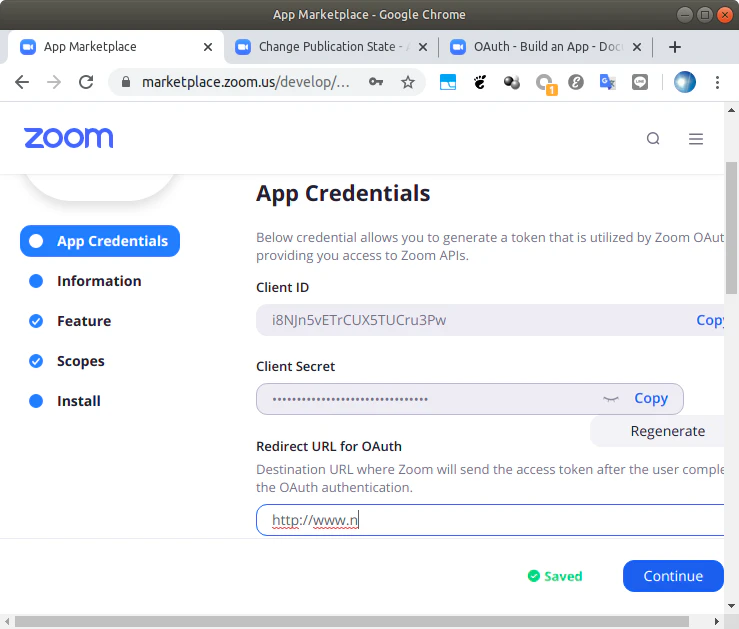This screenshot has height=629, width=739.
Task: Open the Chrome profile avatar
Action: (685, 82)
